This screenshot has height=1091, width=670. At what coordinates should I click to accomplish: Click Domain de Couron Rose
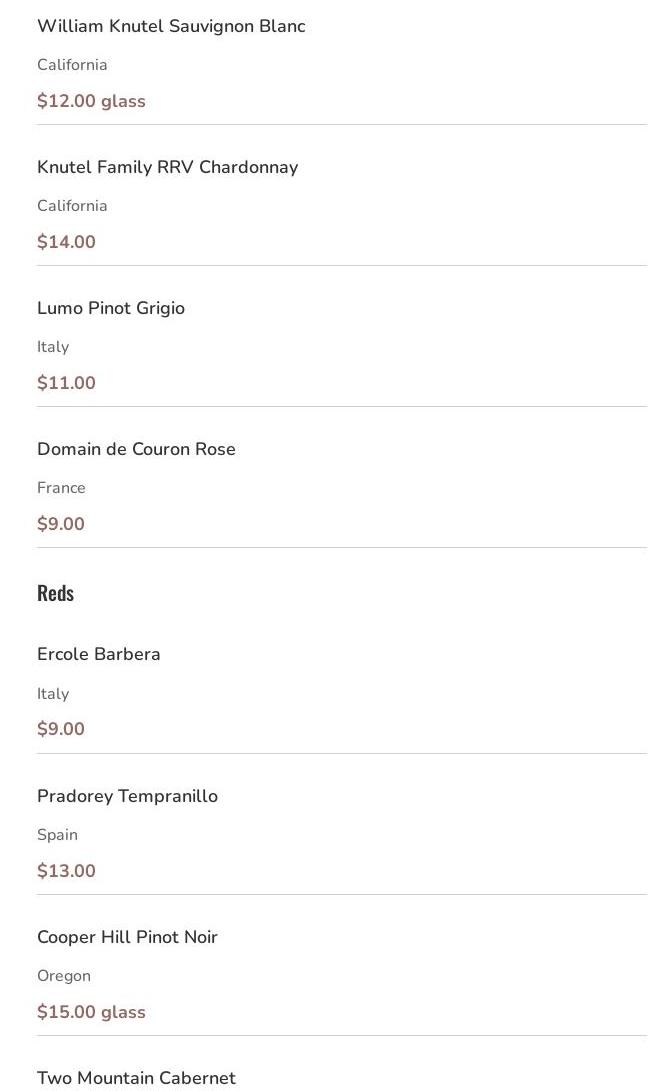[x=136, y=450]
